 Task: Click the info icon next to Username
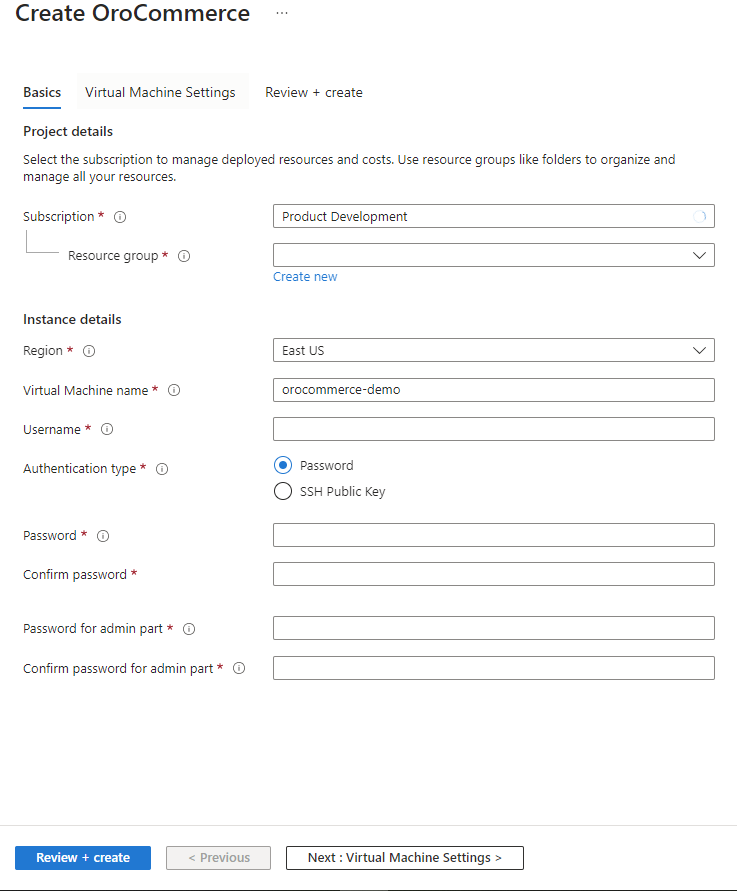[107, 430]
